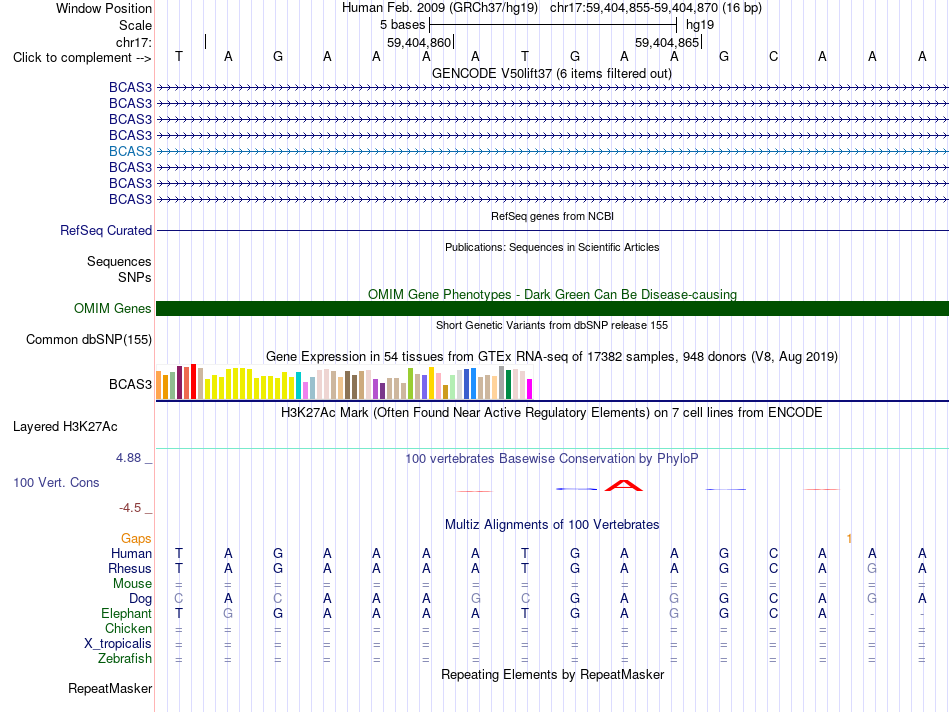950x712 pixels.
Task: Click the -4.5 conservation scale value
Action: 130,508
